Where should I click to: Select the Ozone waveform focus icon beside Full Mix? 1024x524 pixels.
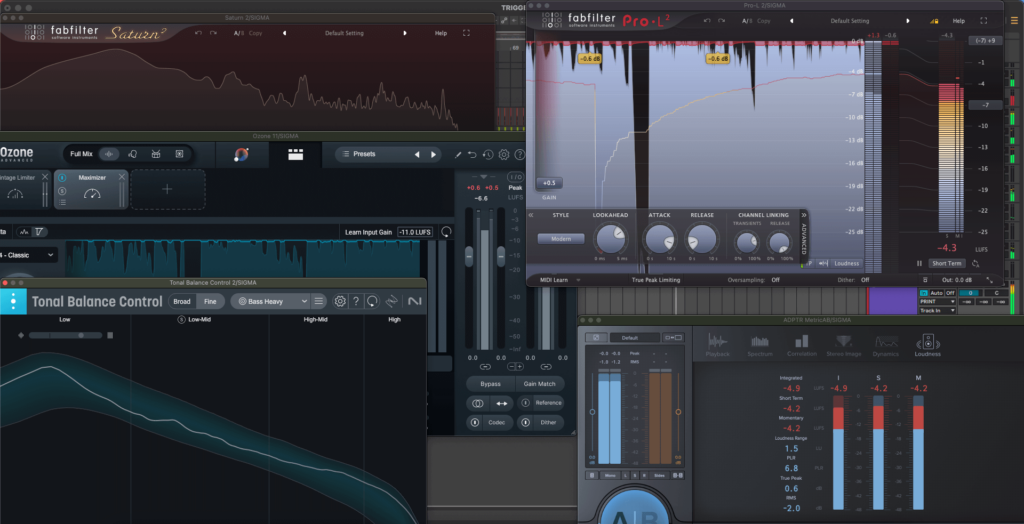pyautogui.click(x=109, y=154)
